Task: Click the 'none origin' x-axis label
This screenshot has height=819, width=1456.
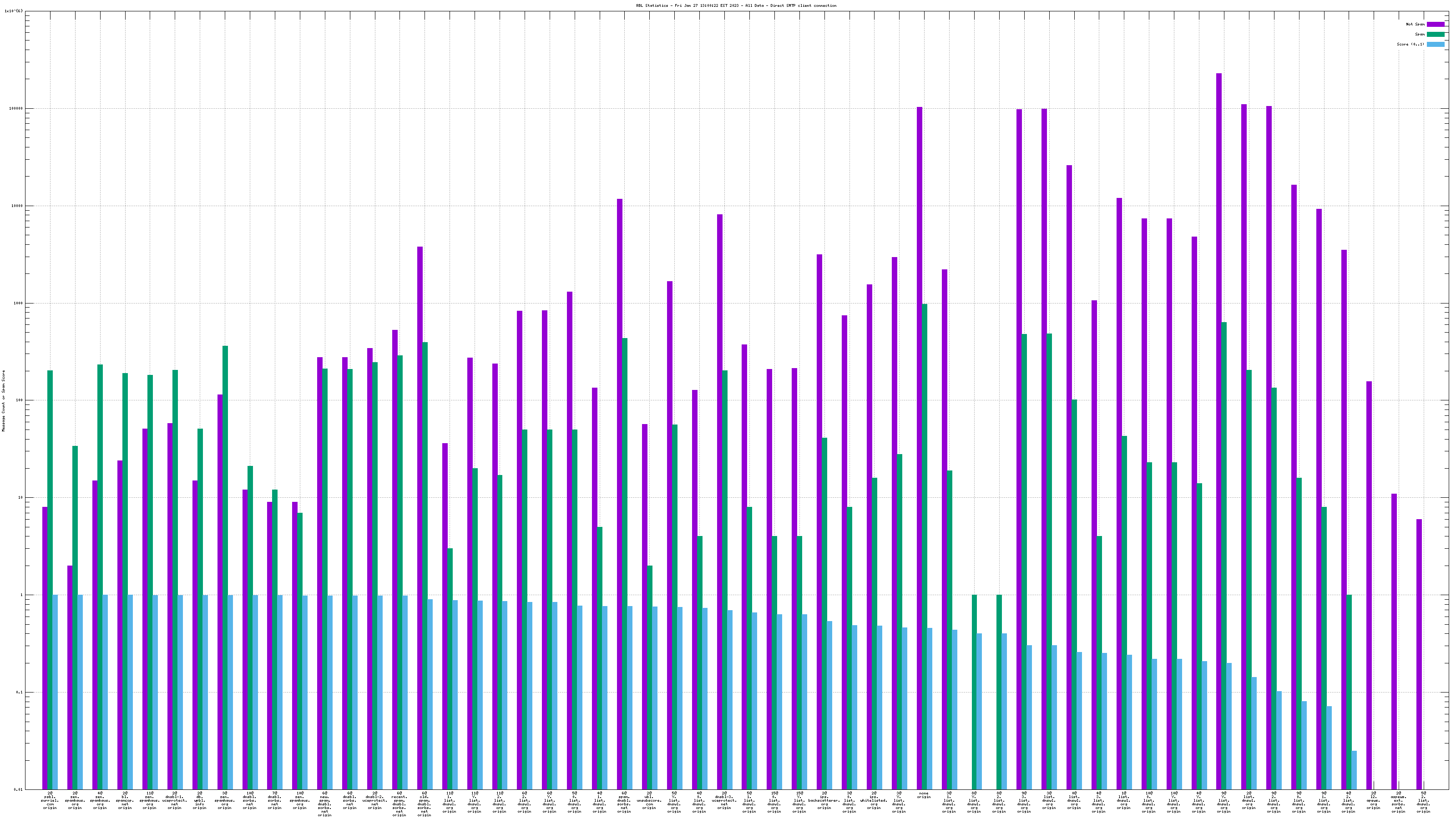Action: (x=924, y=795)
